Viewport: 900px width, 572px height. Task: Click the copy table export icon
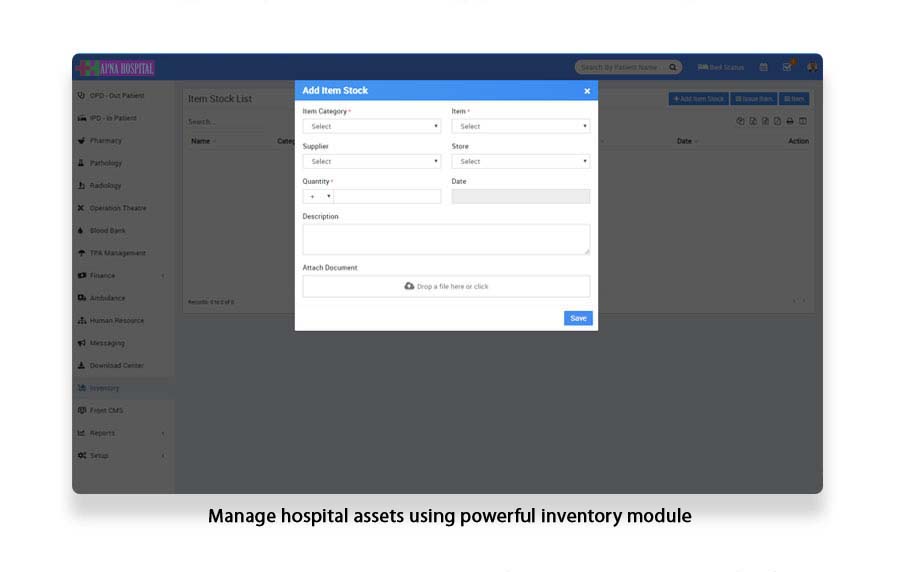point(740,121)
